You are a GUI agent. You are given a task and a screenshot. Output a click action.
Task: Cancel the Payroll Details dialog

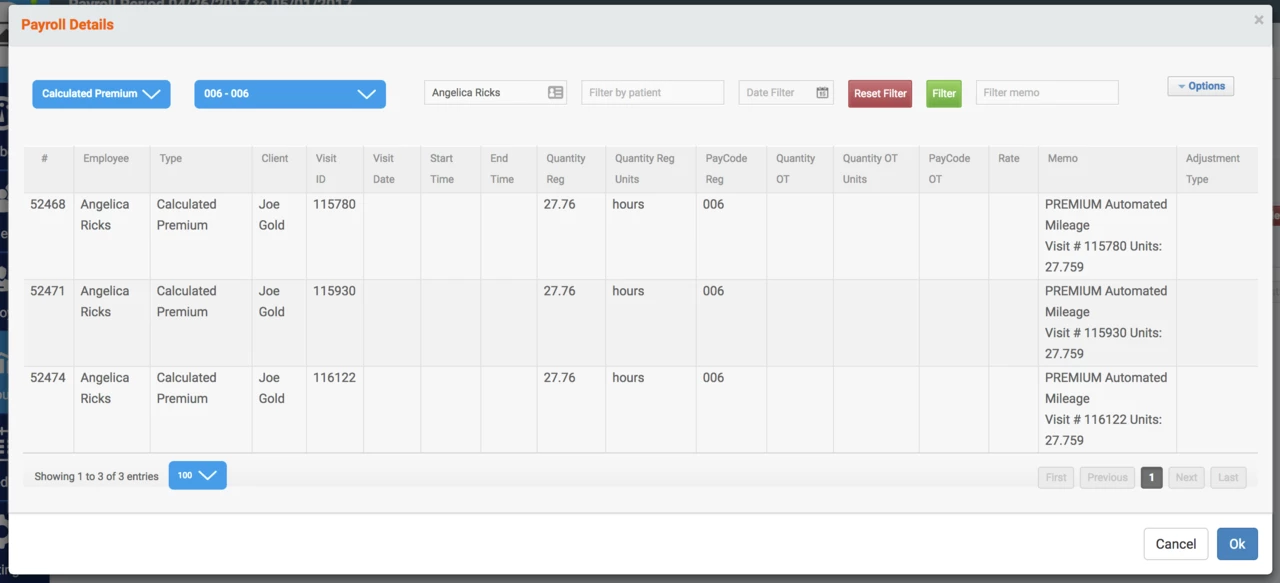coord(1175,544)
